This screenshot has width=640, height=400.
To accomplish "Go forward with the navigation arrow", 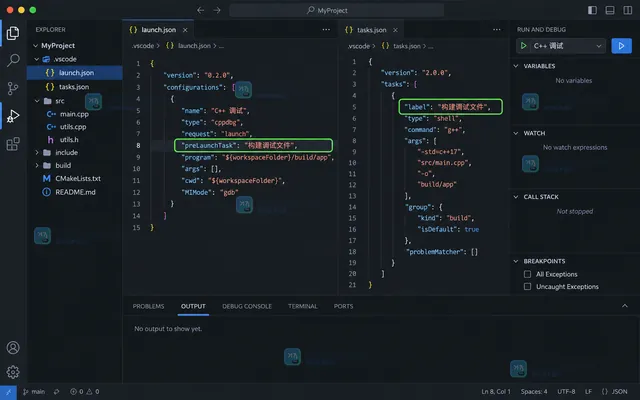I will click(x=217, y=10).
